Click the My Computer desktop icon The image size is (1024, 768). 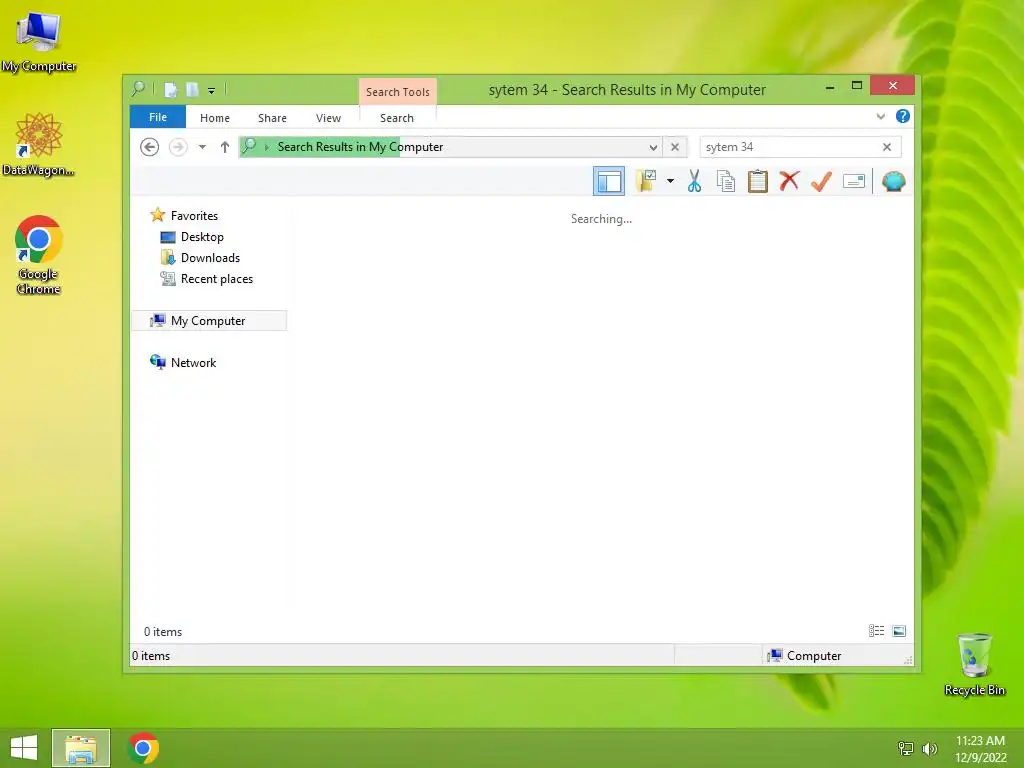tap(39, 43)
